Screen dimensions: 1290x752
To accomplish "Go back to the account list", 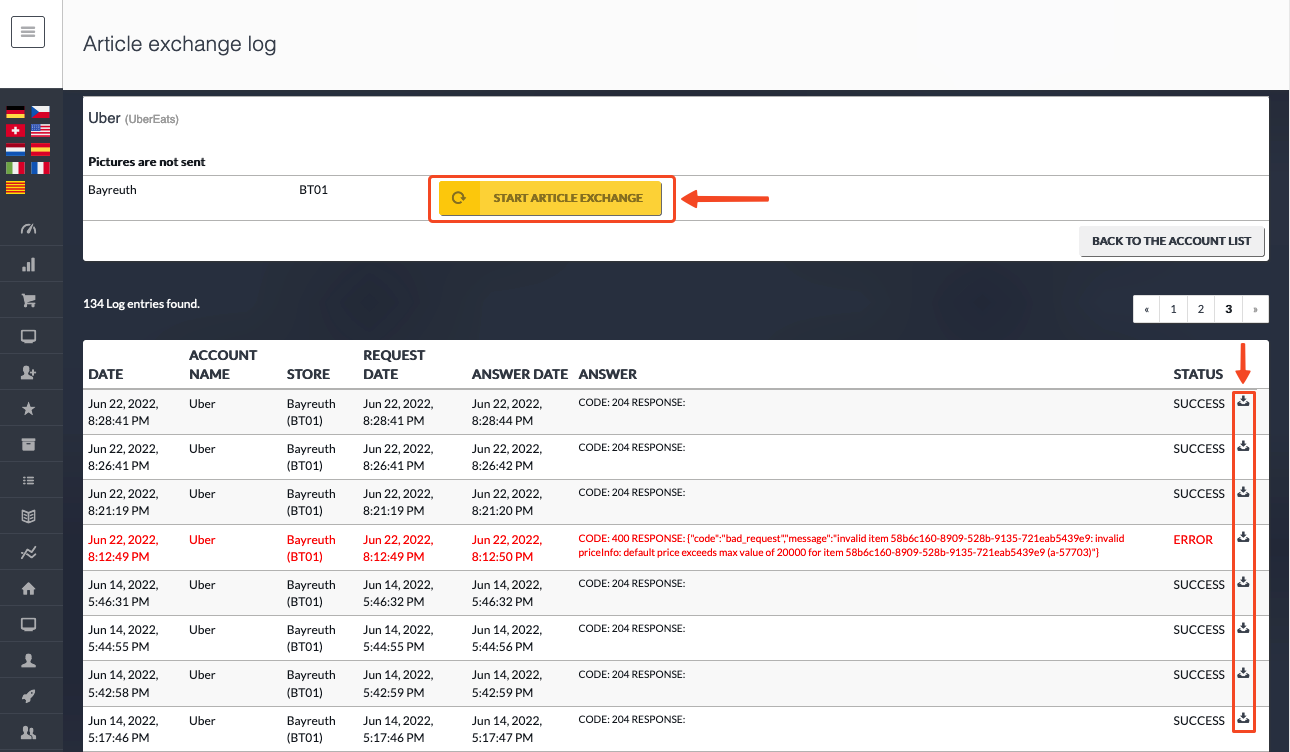I will tap(1172, 241).
